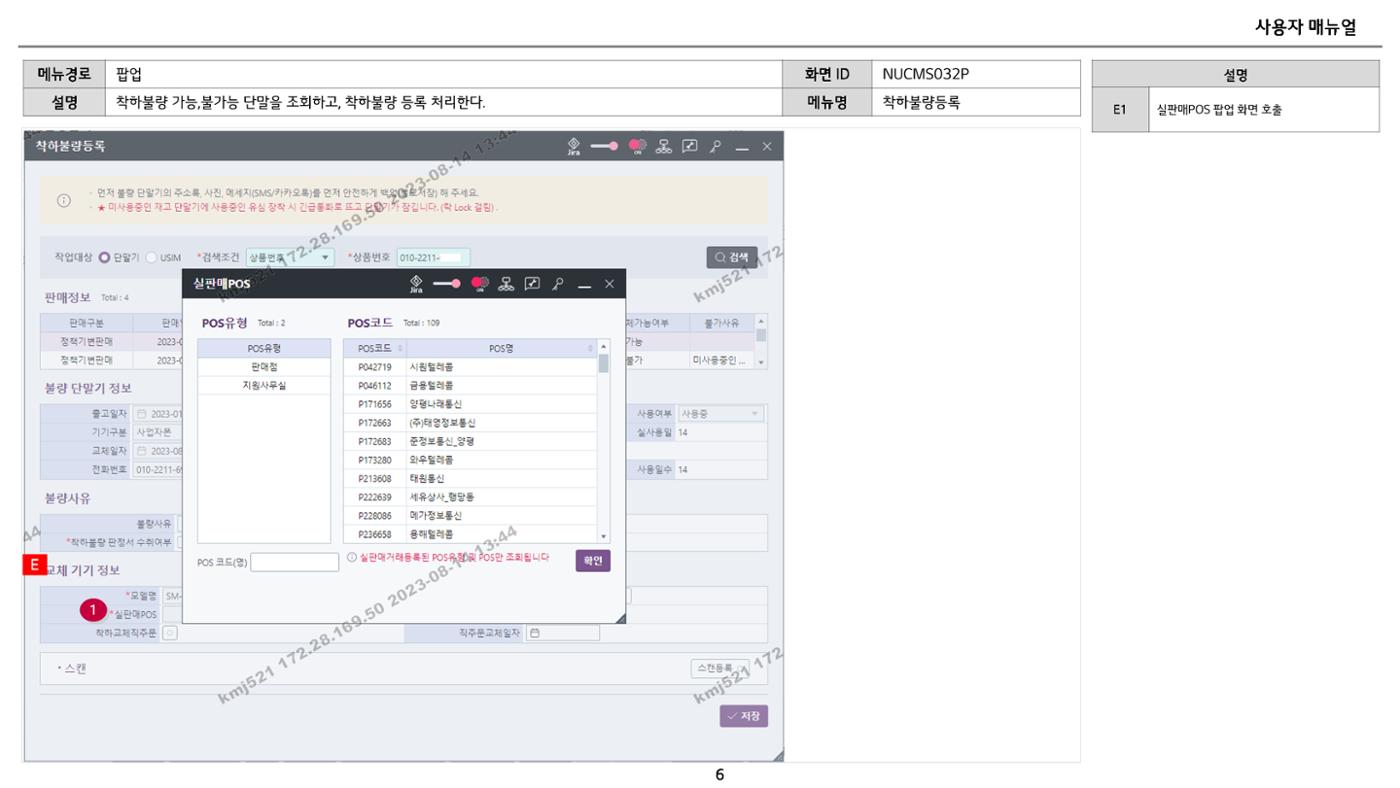The width and height of the screenshot is (1400, 788).
Task: Select row P228086 메가정보통신
Action: click(470, 516)
